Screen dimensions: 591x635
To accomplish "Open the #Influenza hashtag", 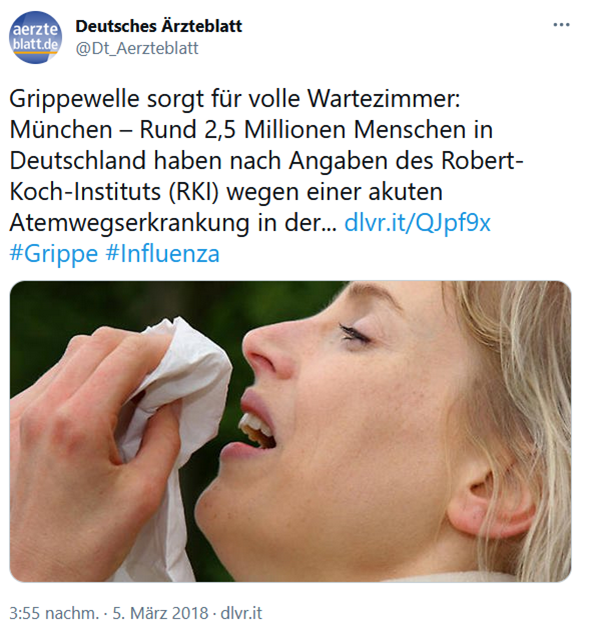I will coord(162,254).
